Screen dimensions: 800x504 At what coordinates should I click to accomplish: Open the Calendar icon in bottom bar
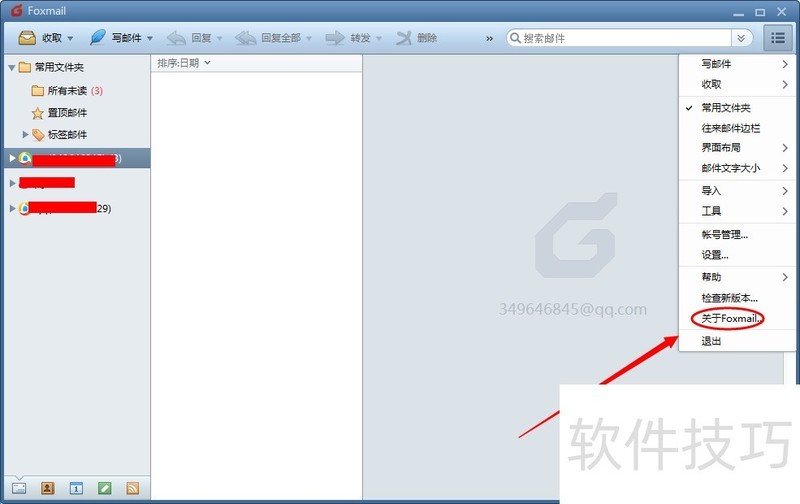tap(75, 488)
